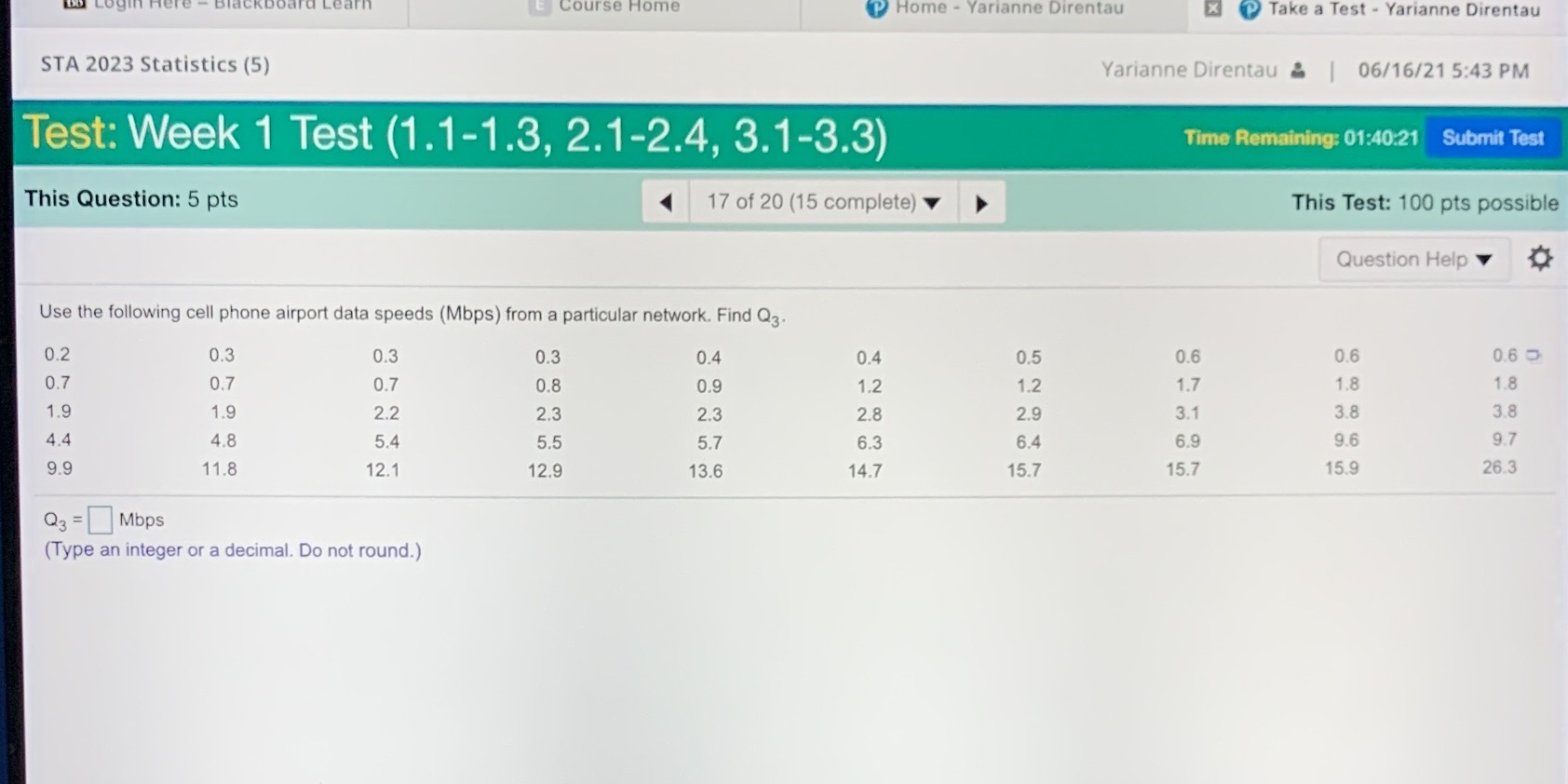1568x784 pixels.
Task: Click the data value 6.9
Action: [x=1187, y=440]
